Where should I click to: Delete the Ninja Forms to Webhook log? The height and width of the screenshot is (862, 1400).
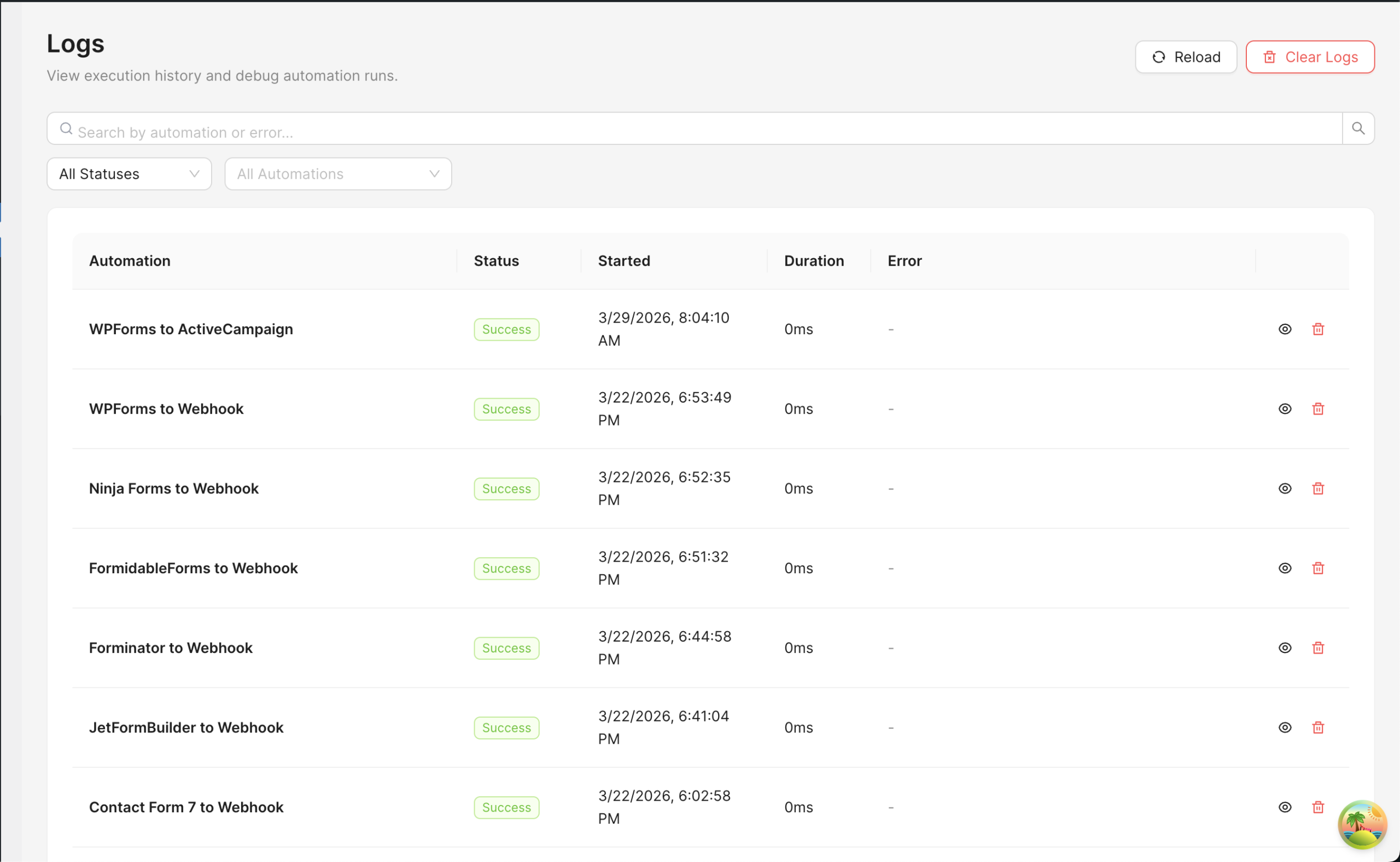click(x=1318, y=488)
